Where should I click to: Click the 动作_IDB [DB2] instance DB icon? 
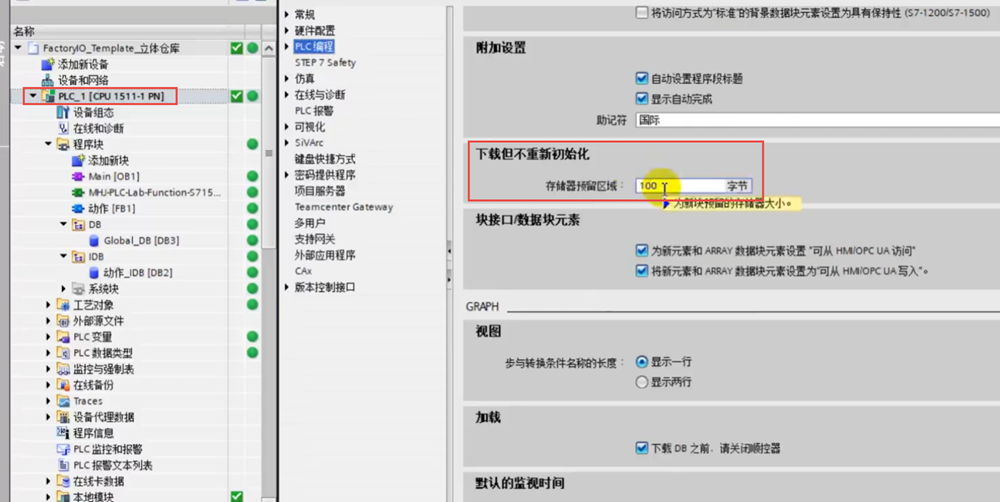(x=94, y=272)
